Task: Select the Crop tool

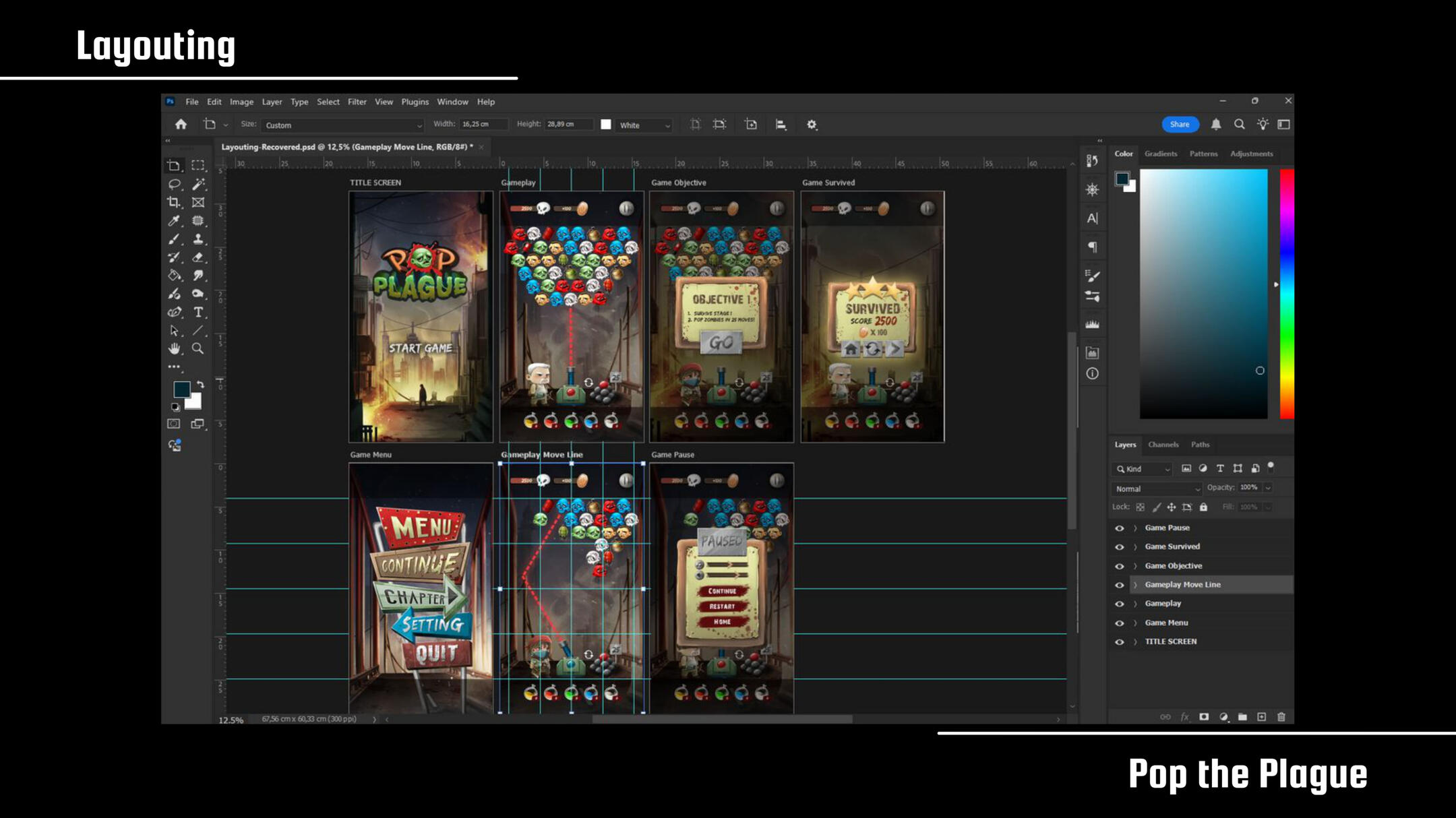Action: pos(174,202)
